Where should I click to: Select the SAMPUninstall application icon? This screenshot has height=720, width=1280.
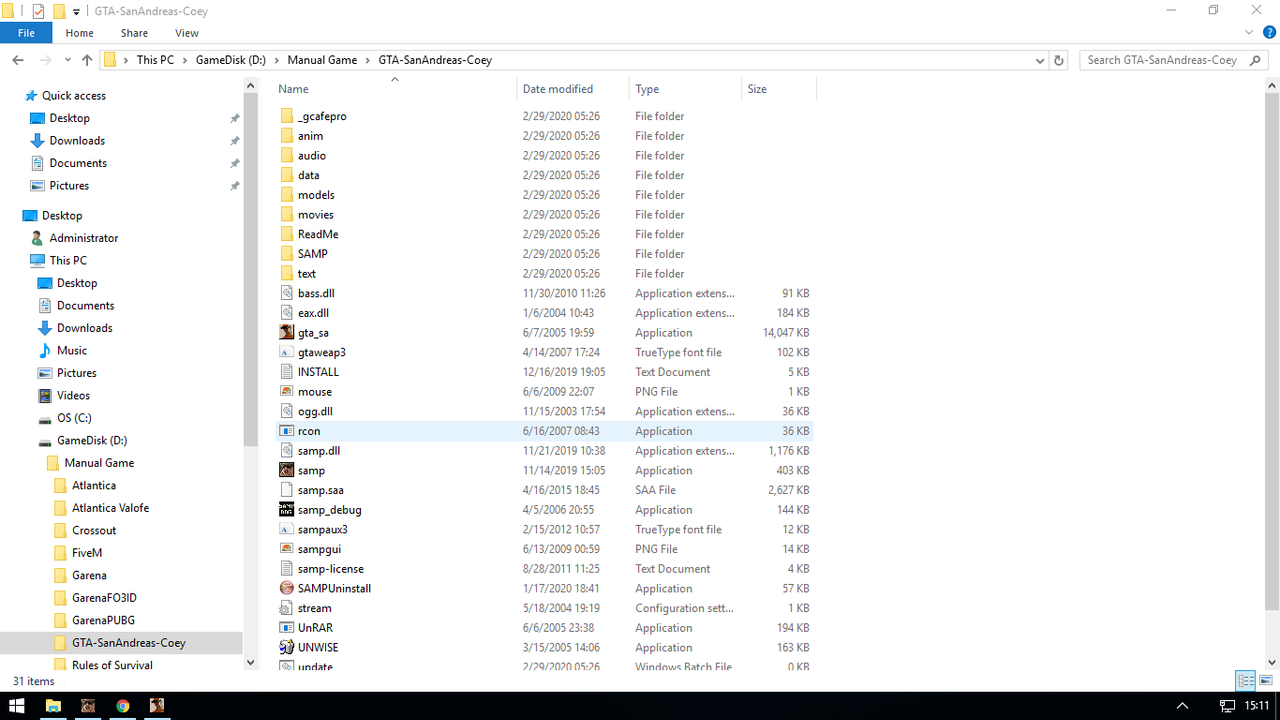287,588
